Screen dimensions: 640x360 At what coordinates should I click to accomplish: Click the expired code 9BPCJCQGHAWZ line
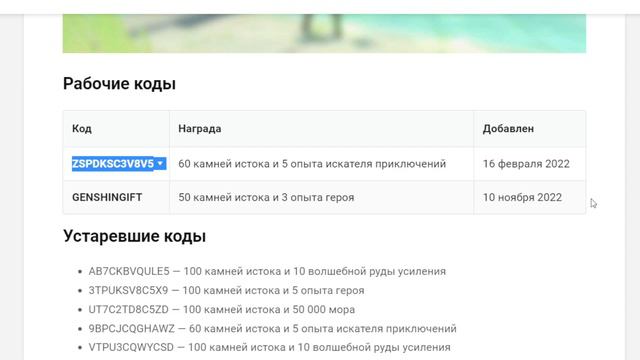coord(272,328)
